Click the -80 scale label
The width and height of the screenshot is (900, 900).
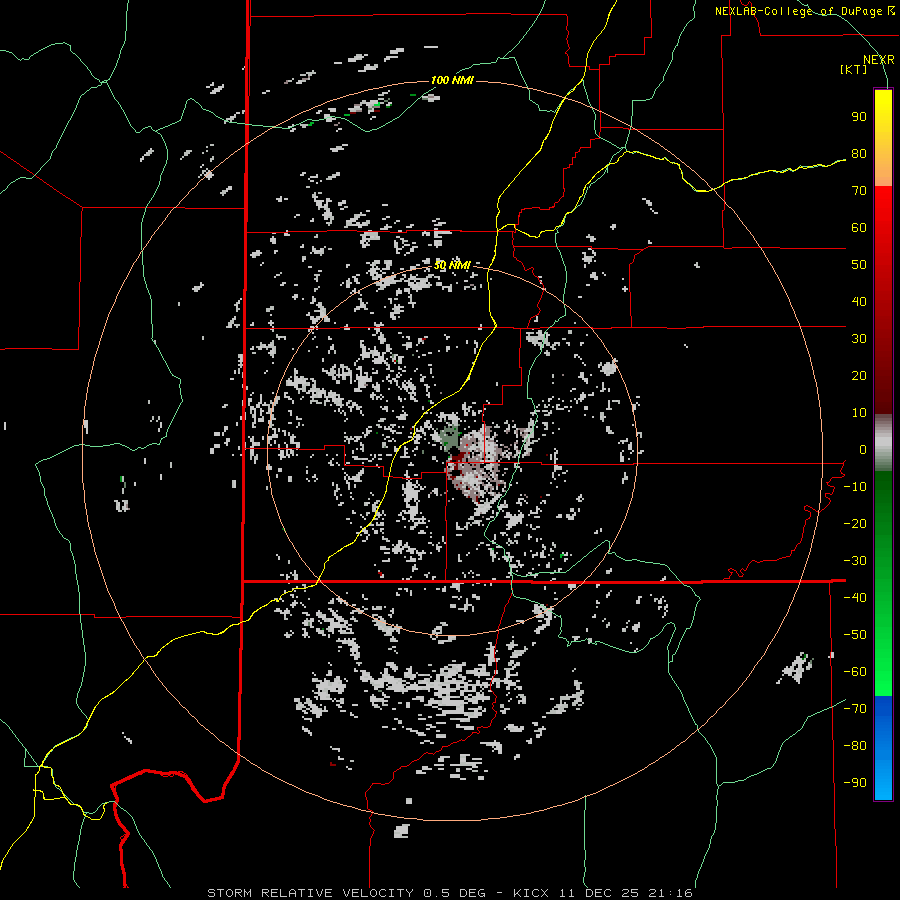855,746
